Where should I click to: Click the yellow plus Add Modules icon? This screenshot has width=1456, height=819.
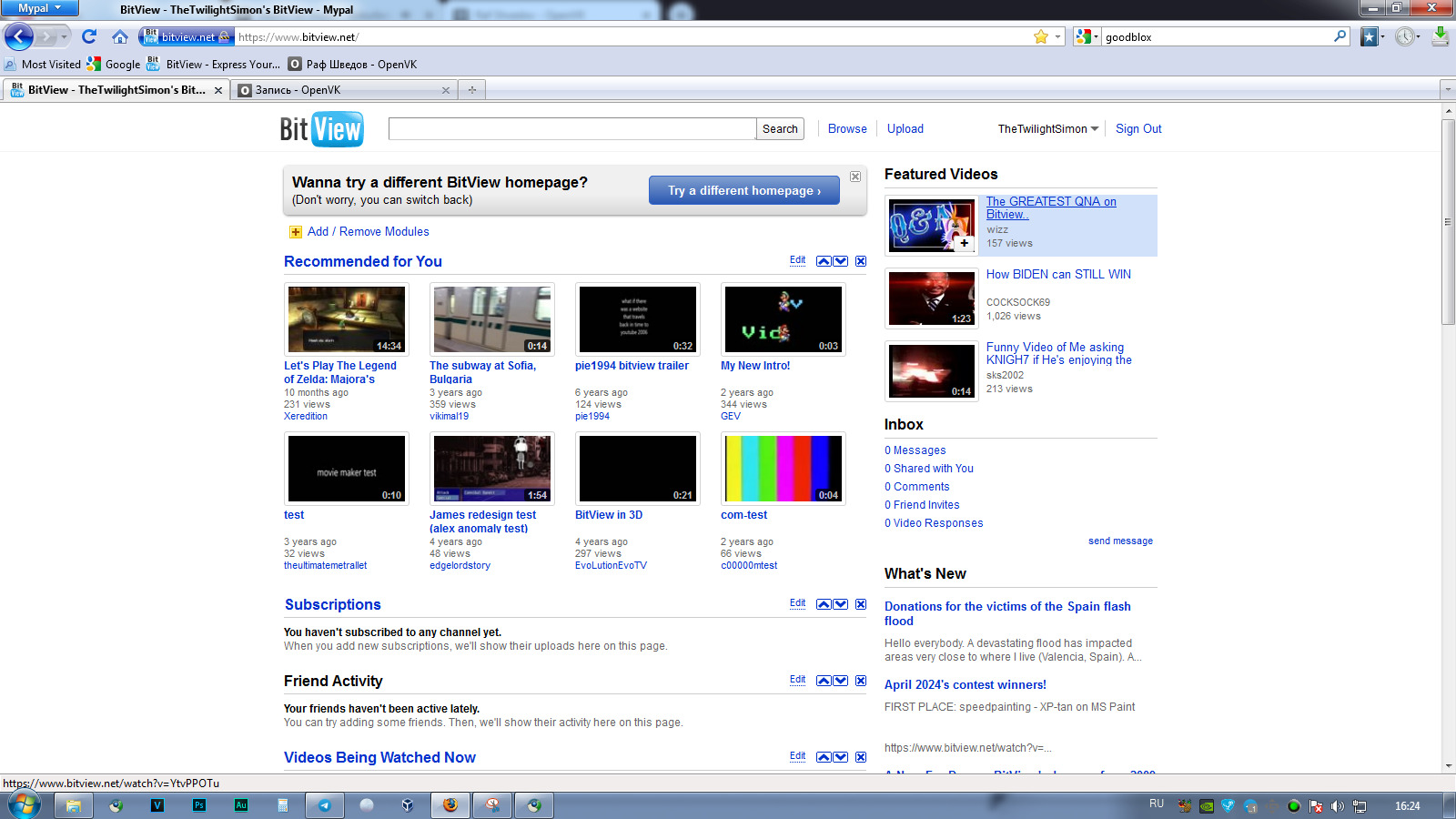pos(295,232)
